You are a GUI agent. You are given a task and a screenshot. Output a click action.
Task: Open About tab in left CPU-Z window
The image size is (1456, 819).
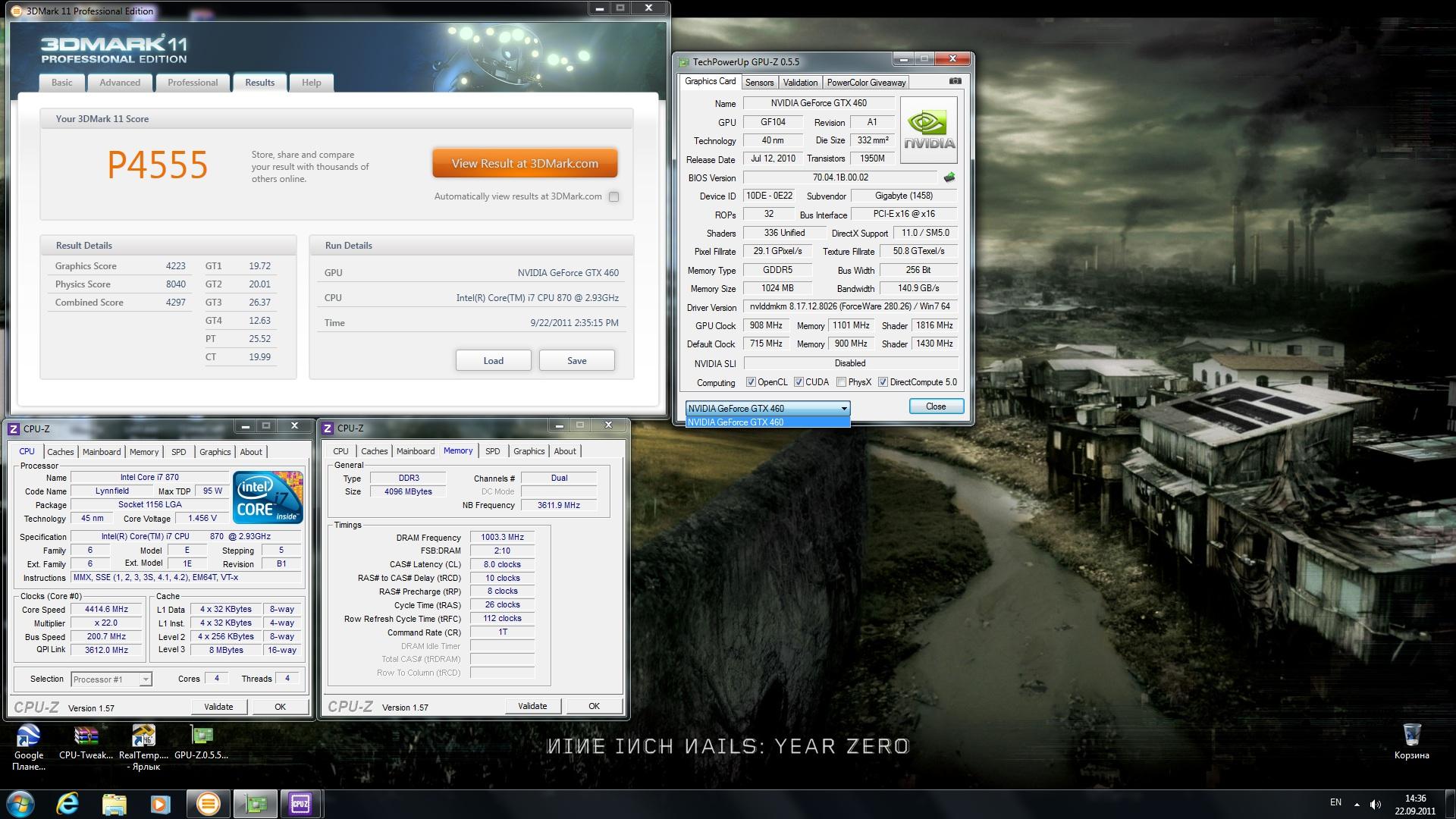pyautogui.click(x=251, y=452)
